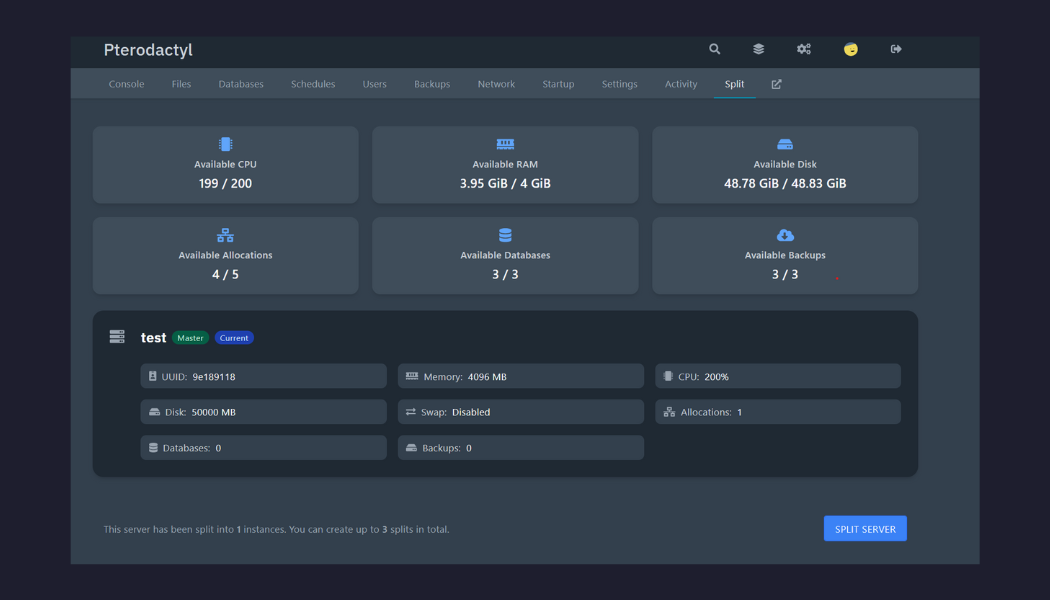Click the network icon on Available Allocations card
Image resolution: width=1050 pixels, height=600 pixels.
tap(226, 235)
